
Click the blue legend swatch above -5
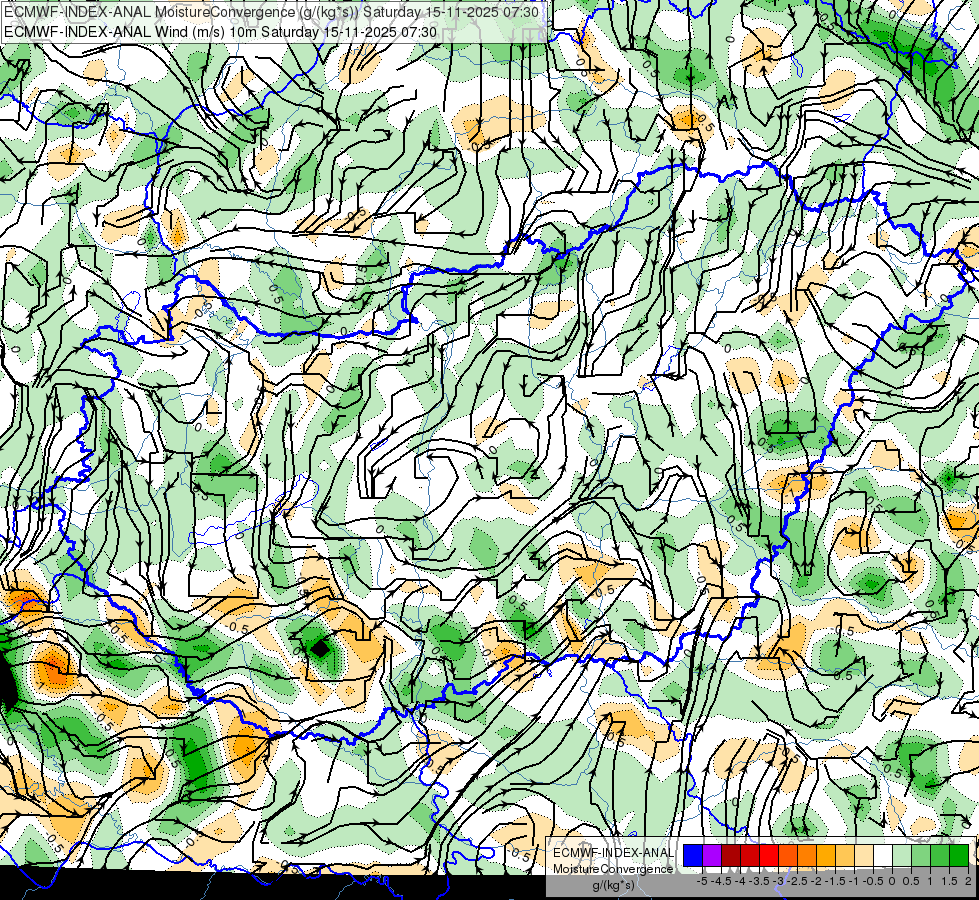(693, 855)
